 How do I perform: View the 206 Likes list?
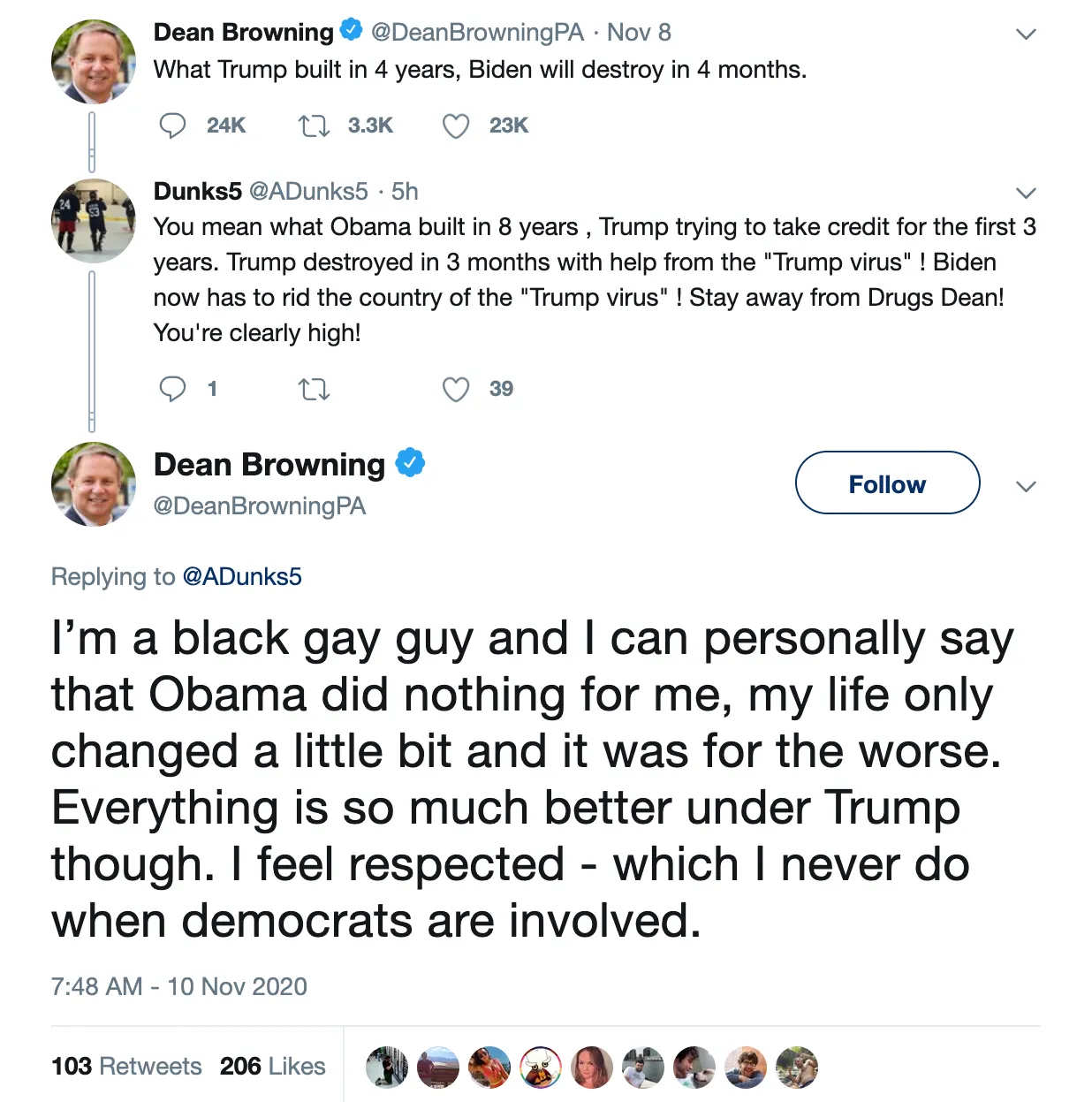tap(272, 1067)
